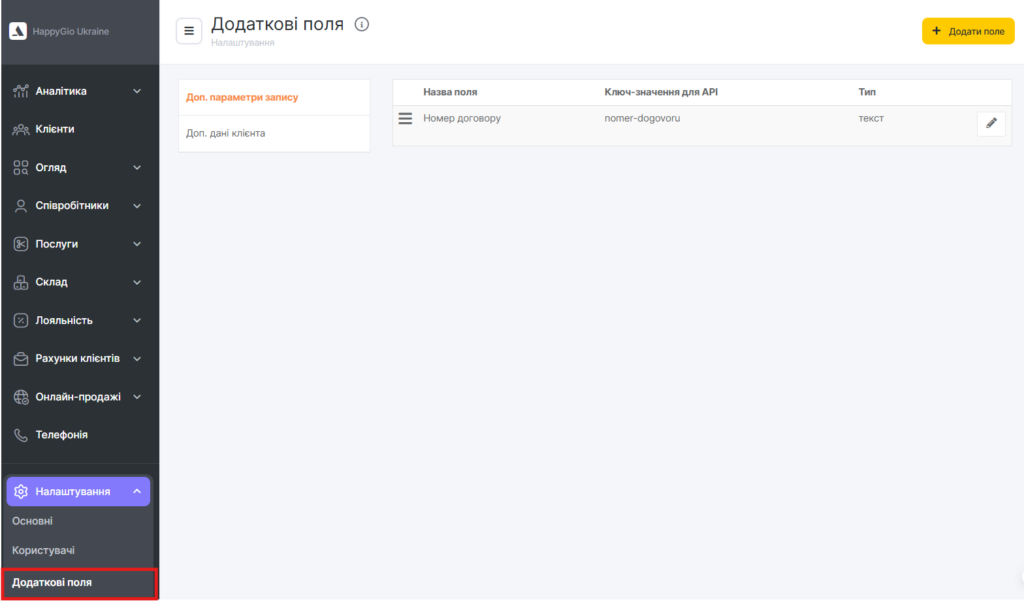The image size is (1024, 601).
Task: Click the info icon beside Додаткові поля
Action: [362, 24]
